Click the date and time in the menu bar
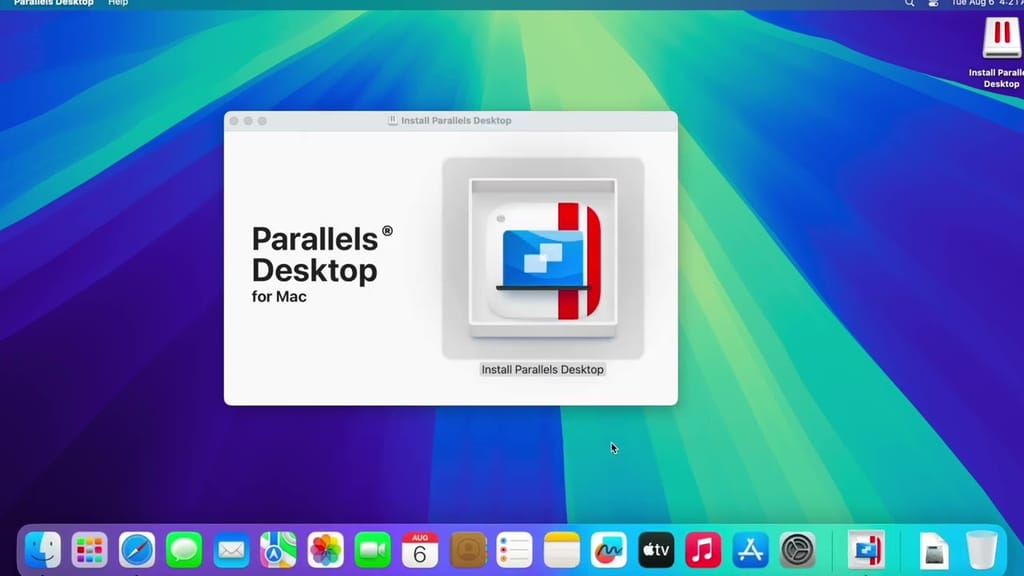 (986, 3)
